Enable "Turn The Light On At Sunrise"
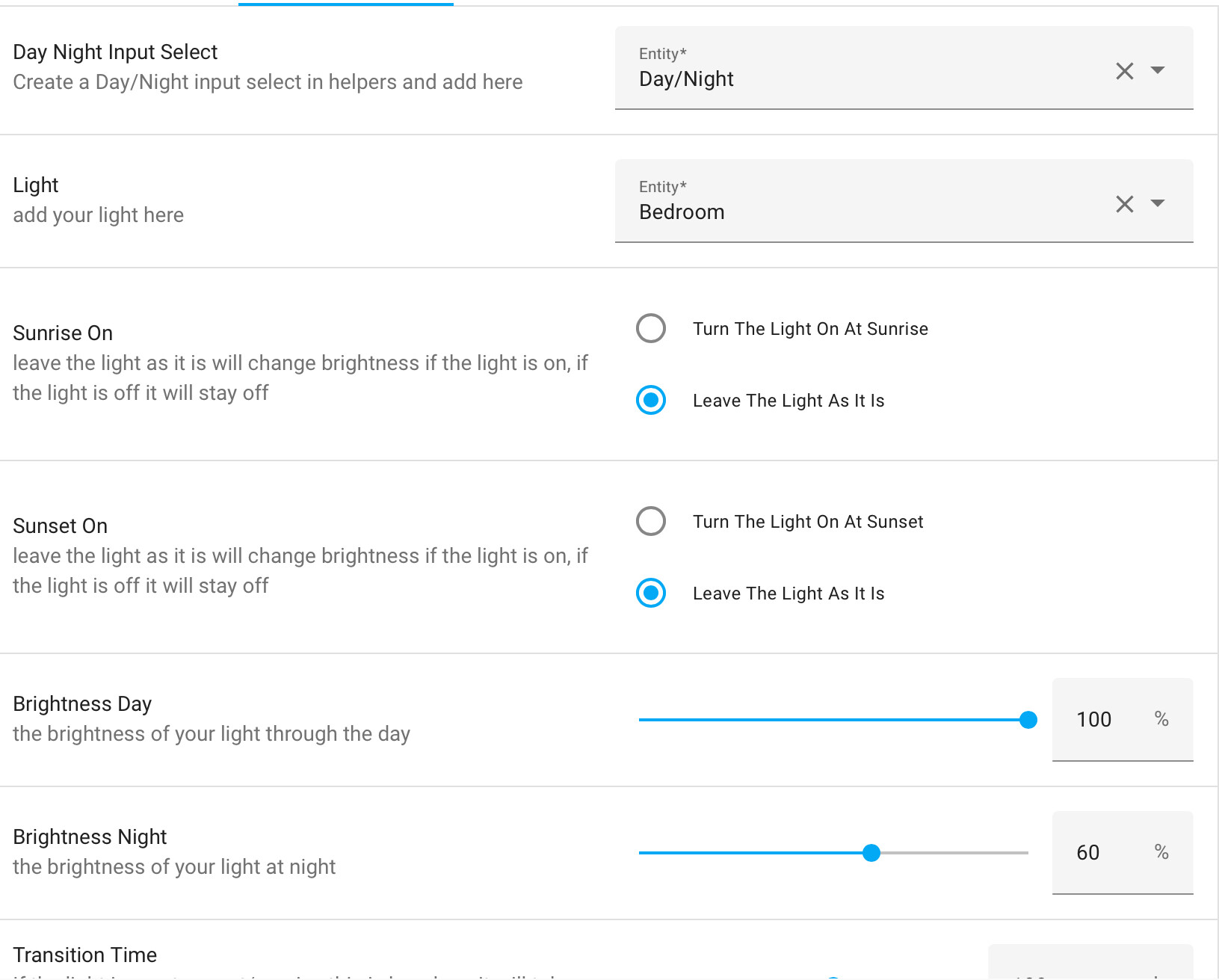The width and height of the screenshot is (1219, 980). pos(651,328)
